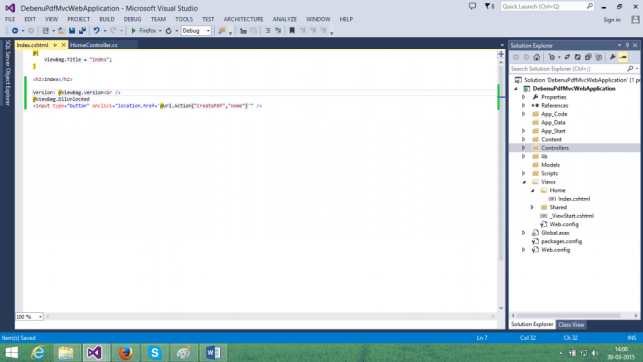The image size is (643, 362).
Task: Open the Firefox browser target dropdown arrow
Action: 160,31
